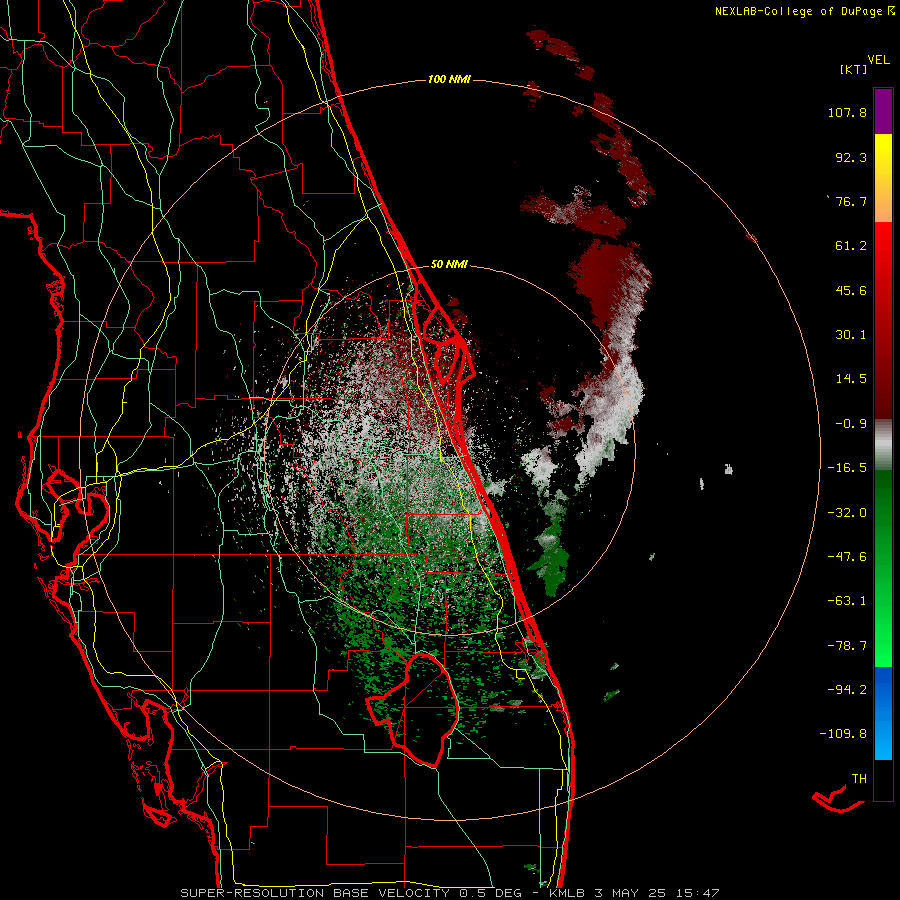Click the -0.9 velocity scale value
Viewport: 900px width, 900px height.
click(851, 424)
